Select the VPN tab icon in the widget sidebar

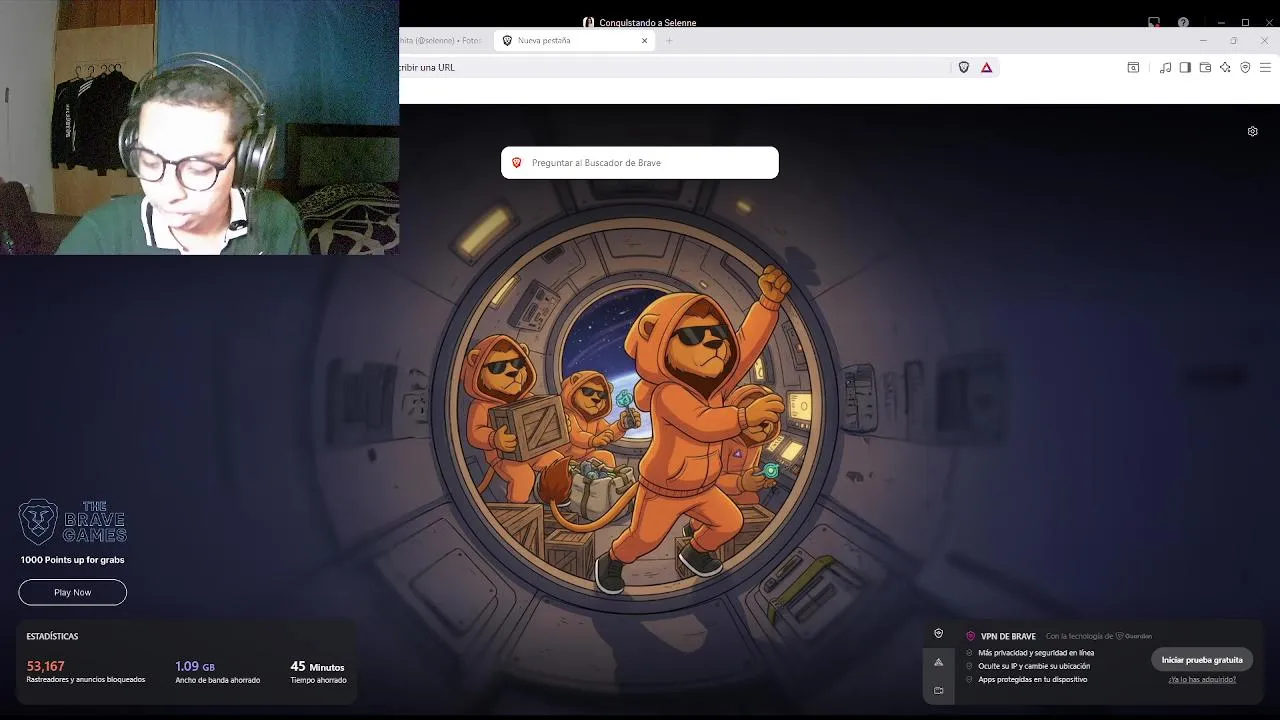[x=938, y=633]
